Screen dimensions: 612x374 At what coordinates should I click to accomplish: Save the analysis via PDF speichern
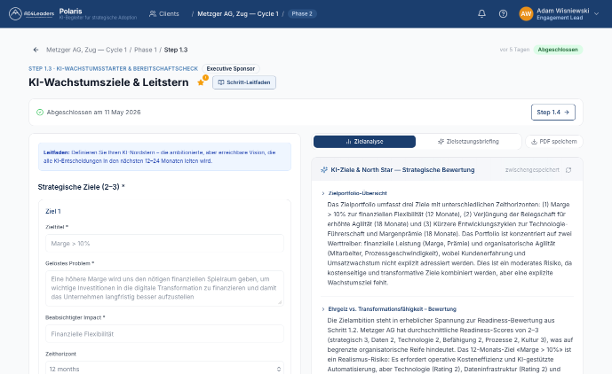(554, 142)
